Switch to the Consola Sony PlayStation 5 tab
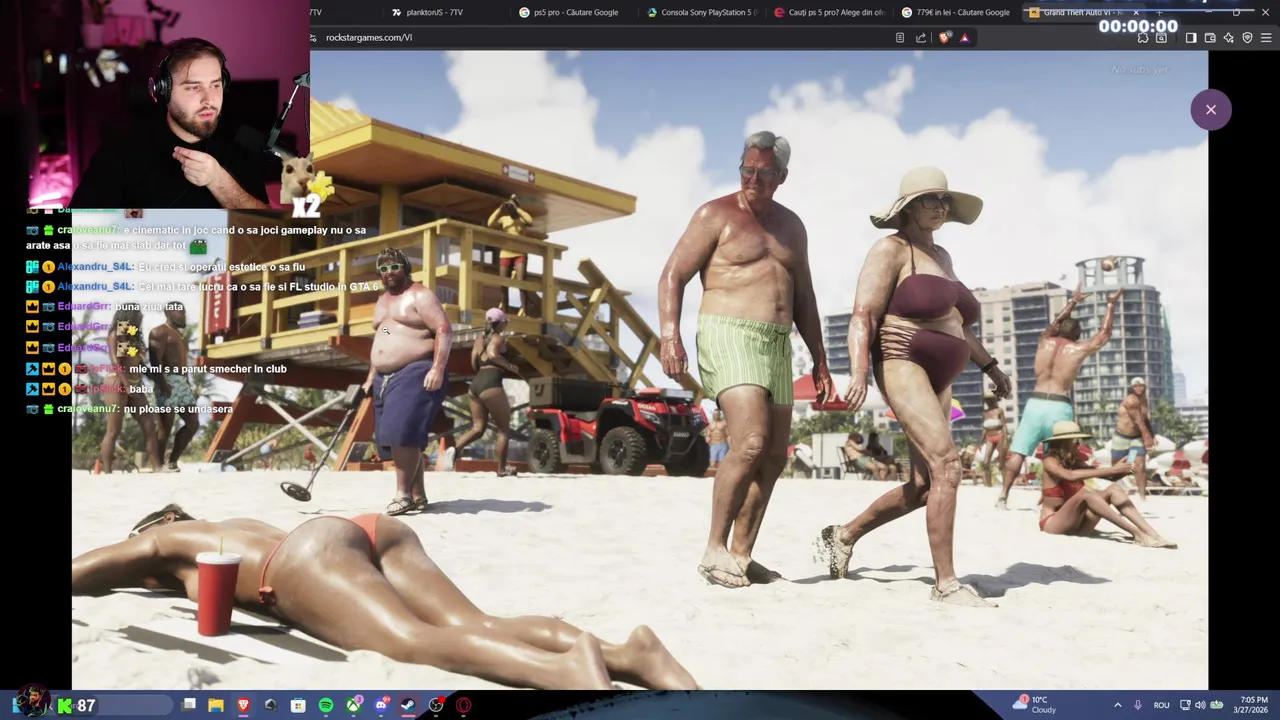 pyautogui.click(x=703, y=12)
